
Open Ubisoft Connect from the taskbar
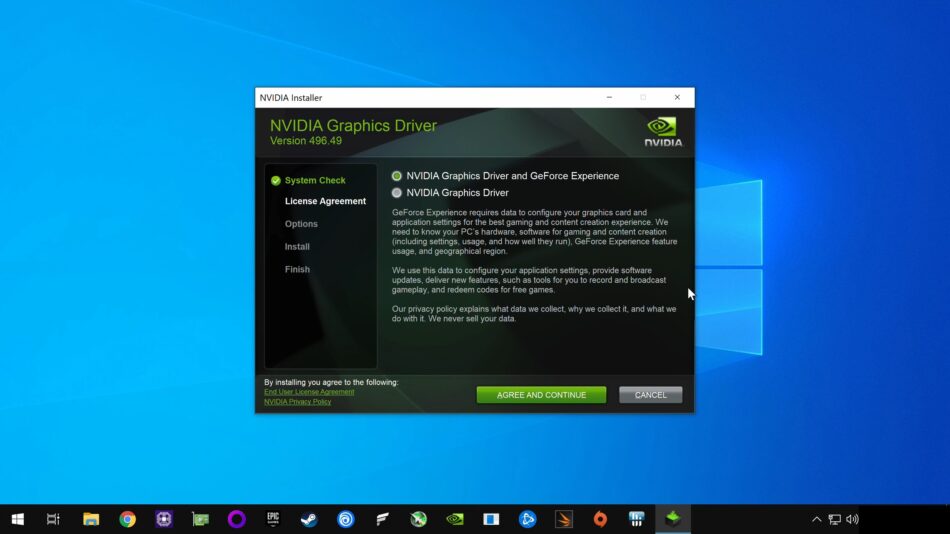(346, 519)
